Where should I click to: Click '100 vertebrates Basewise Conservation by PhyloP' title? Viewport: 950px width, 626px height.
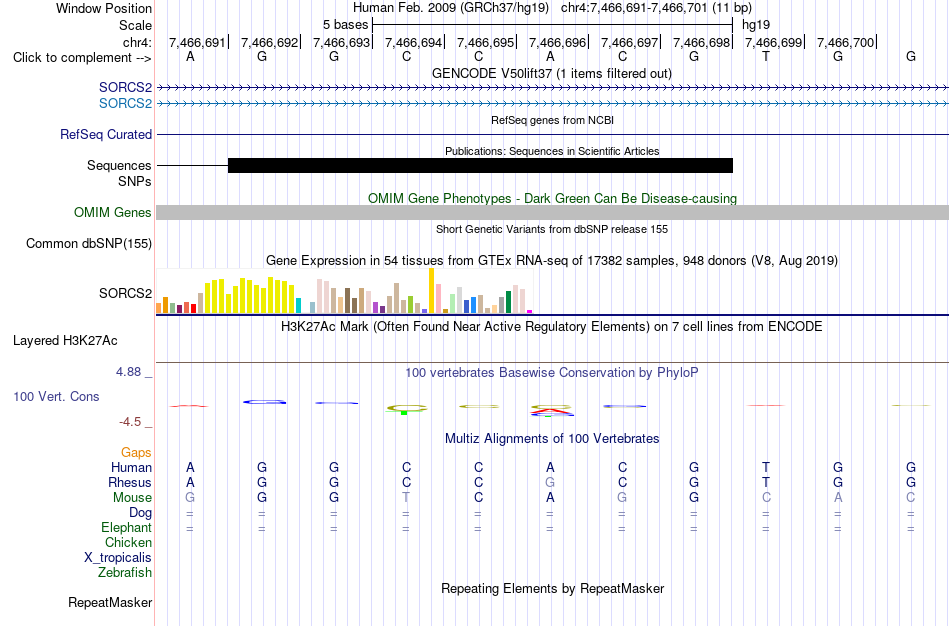pyautogui.click(x=552, y=373)
